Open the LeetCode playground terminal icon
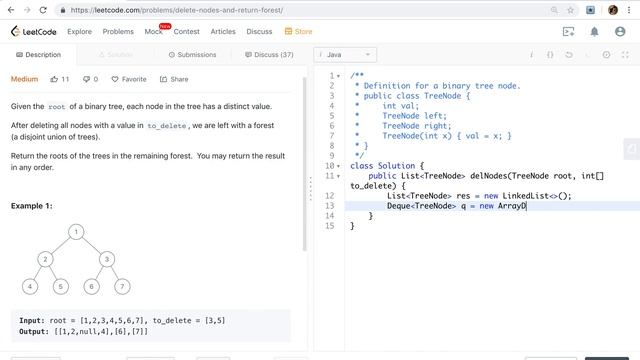Image resolution: width=640 pixels, height=360 pixels. pos(569,31)
